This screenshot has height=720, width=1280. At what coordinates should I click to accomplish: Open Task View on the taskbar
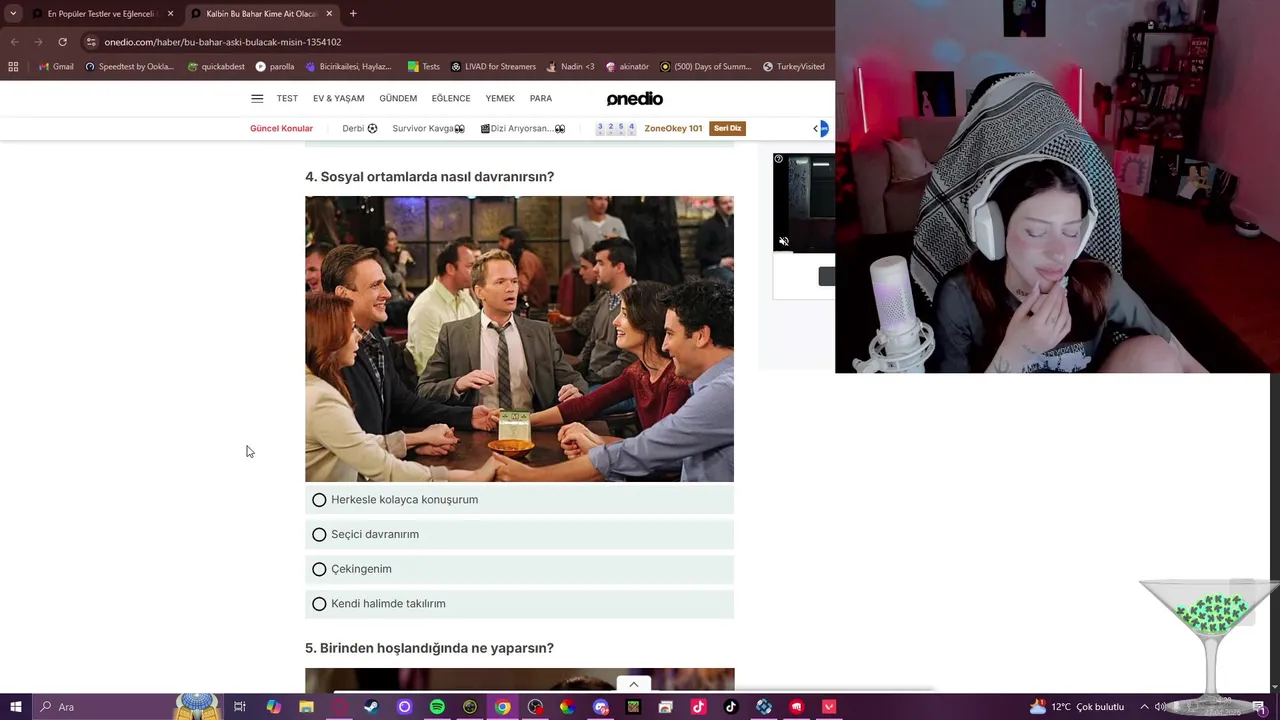240,707
